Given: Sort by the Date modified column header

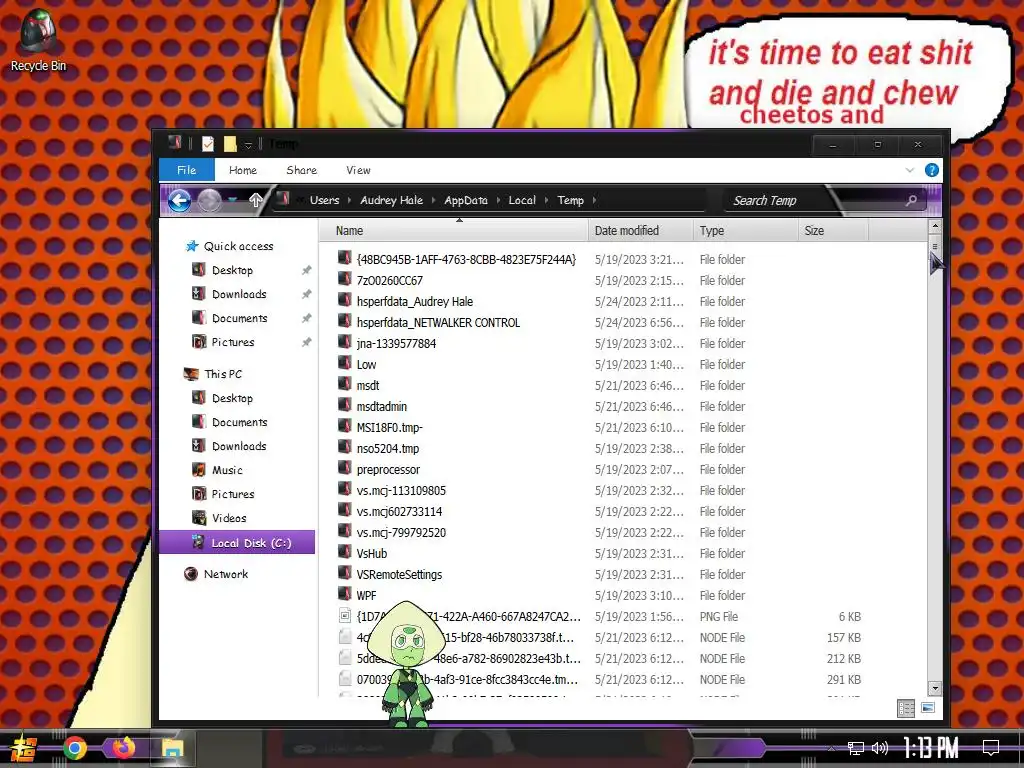Looking at the screenshot, I should [x=641, y=231].
